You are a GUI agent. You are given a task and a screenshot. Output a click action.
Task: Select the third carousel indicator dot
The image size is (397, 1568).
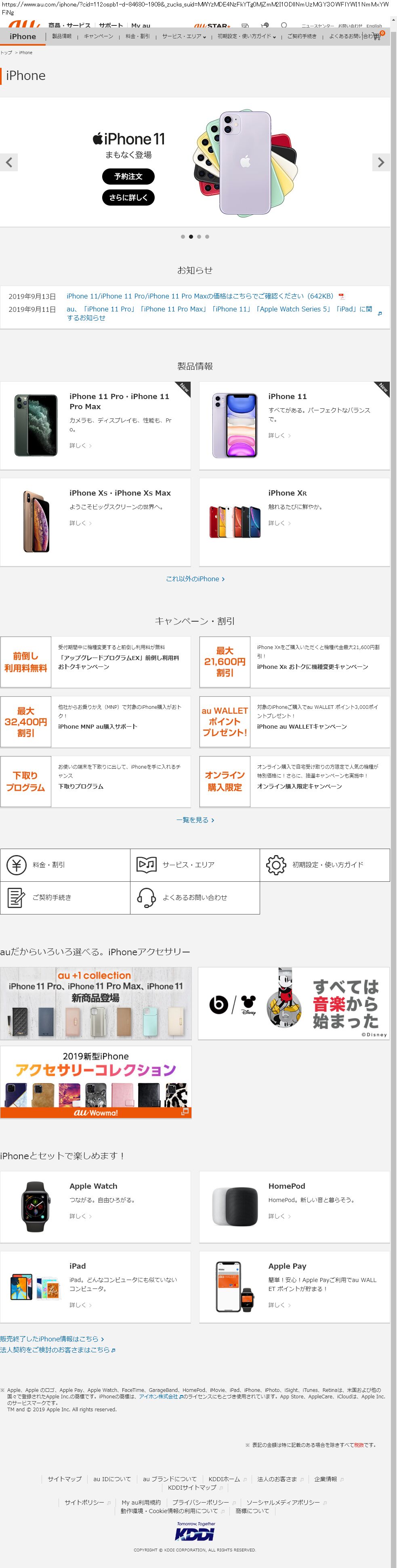click(199, 237)
